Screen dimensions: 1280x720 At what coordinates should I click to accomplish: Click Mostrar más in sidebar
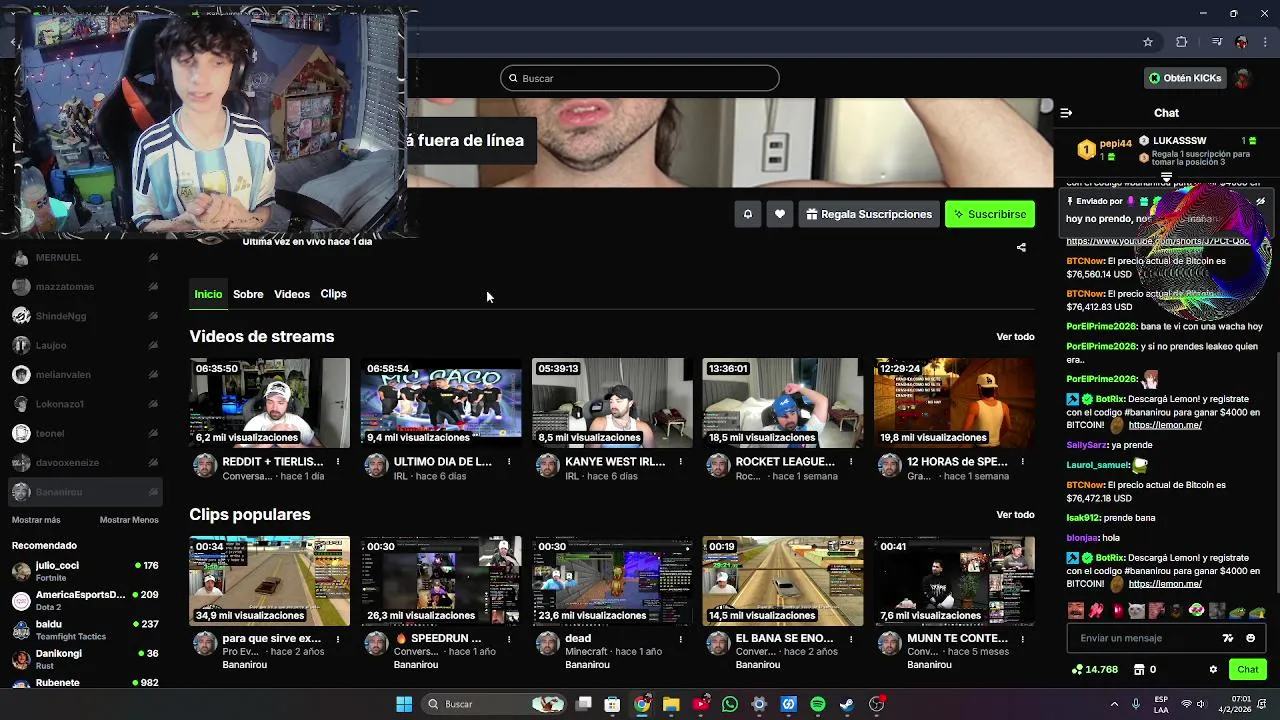(x=36, y=520)
